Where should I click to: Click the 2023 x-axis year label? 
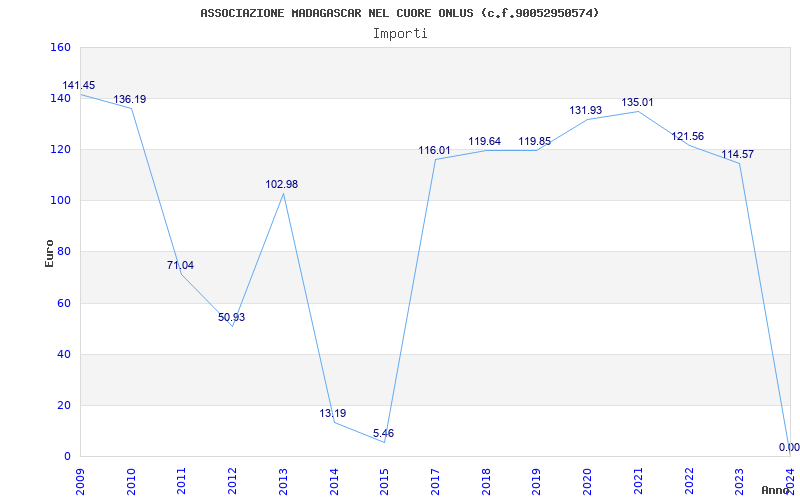point(739,482)
